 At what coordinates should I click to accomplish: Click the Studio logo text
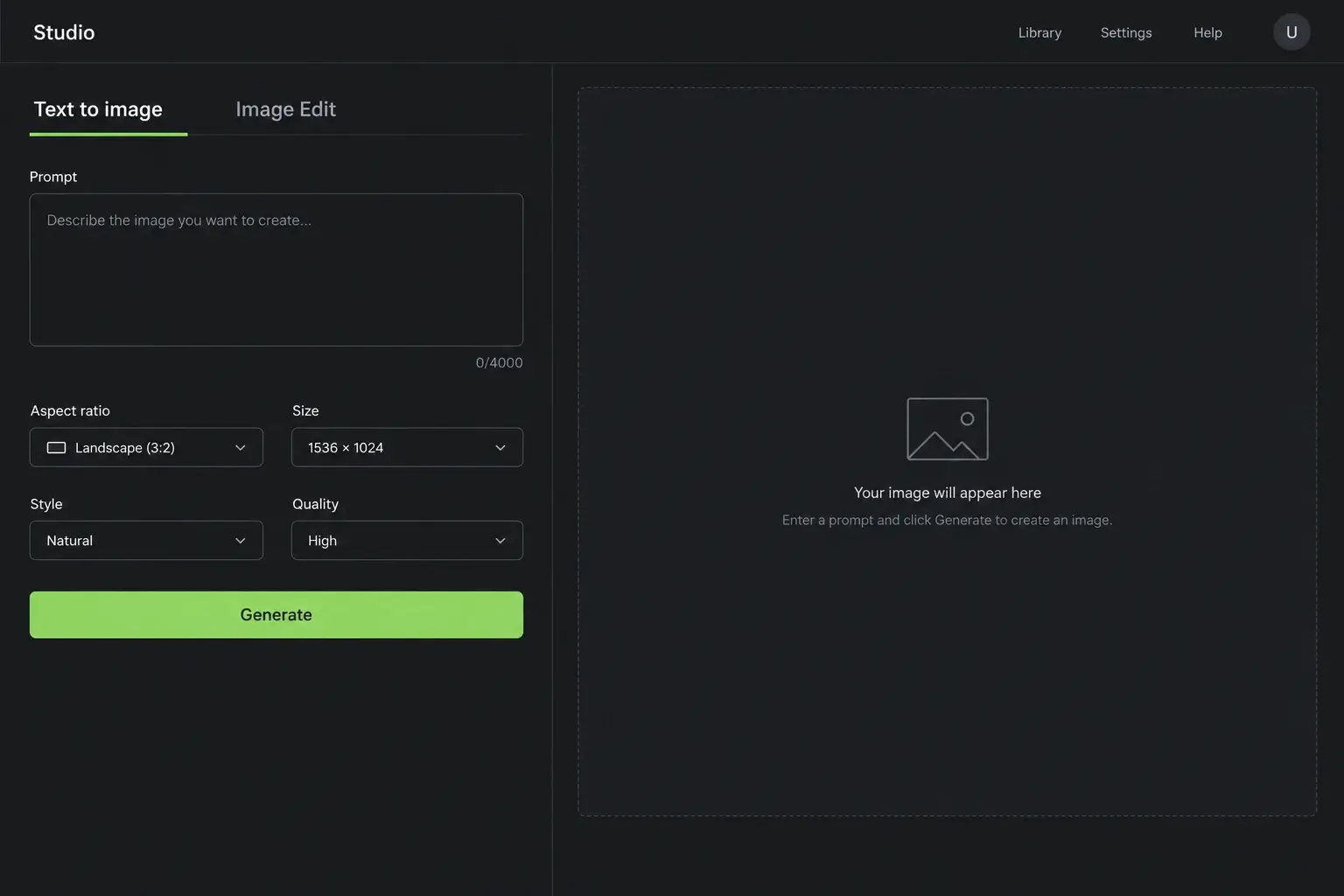(x=64, y=32)
